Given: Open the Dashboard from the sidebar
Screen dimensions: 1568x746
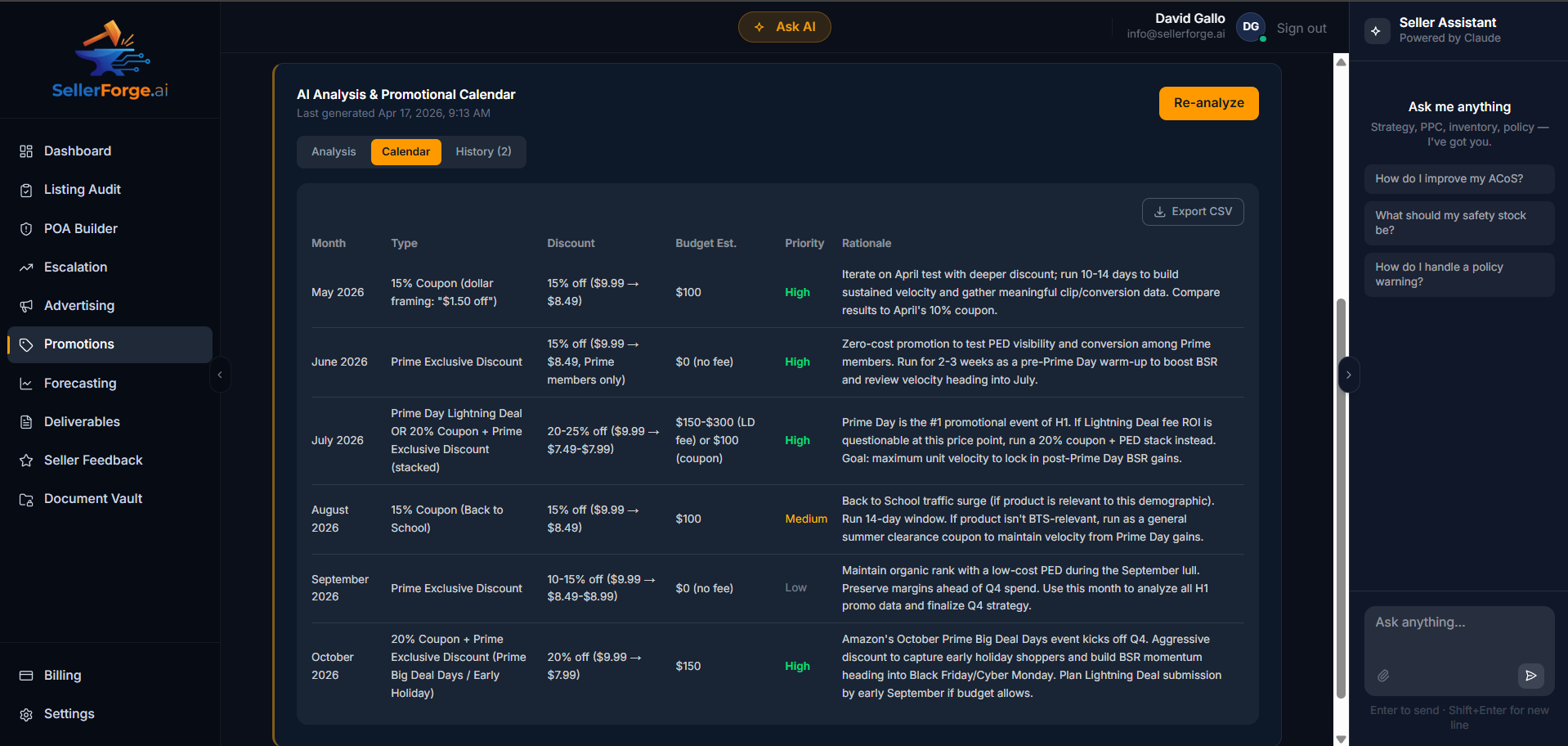Looking at the screenshot, I should (x=78, y=151).
